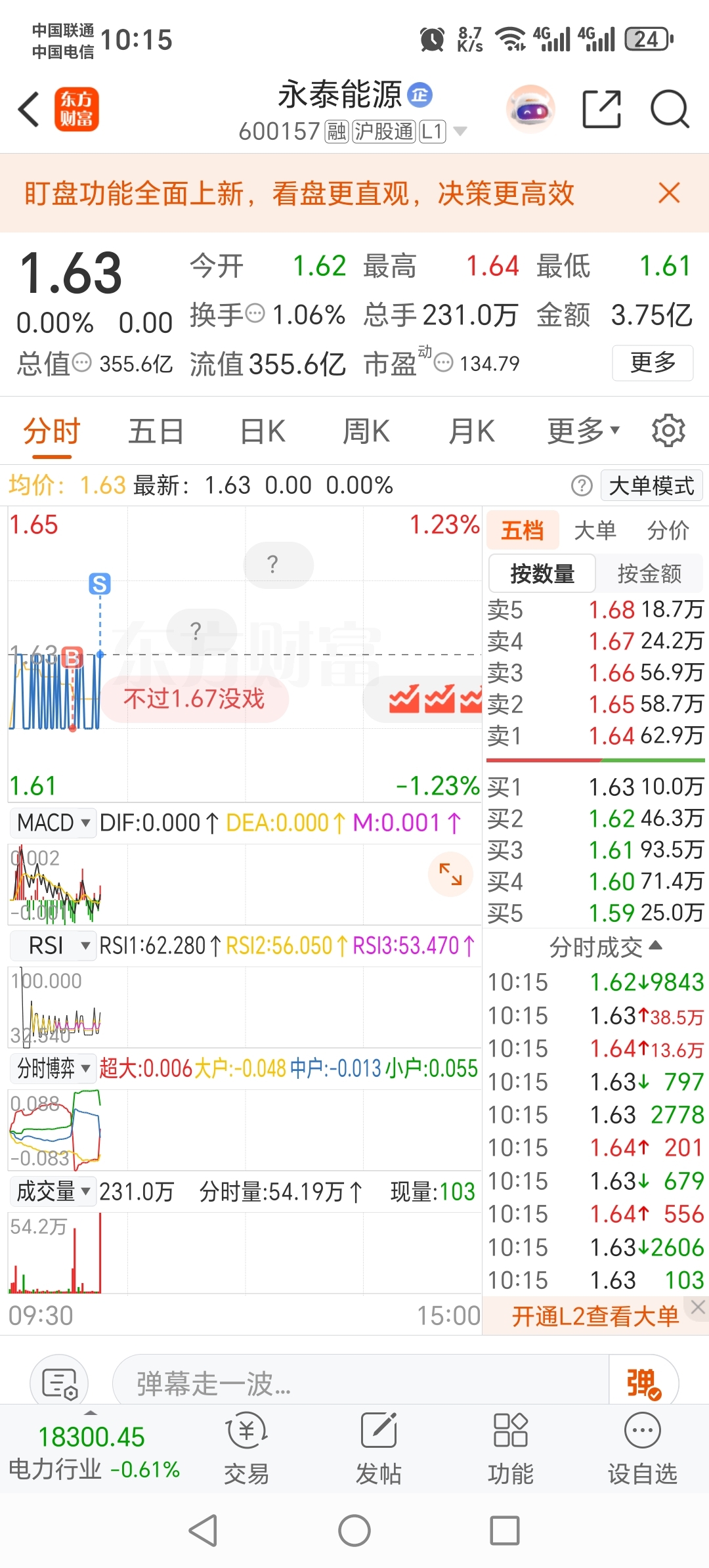
Task: Open the help question mark icon
Action: 582,486
